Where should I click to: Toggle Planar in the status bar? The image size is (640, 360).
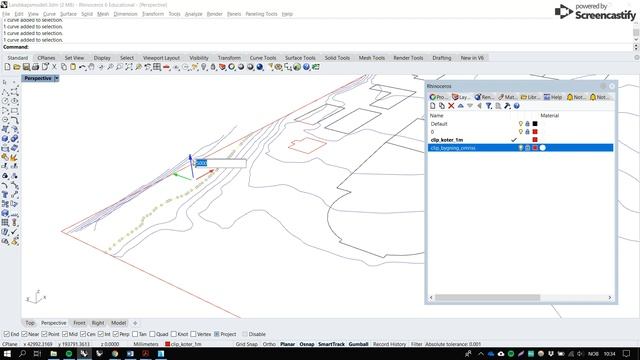point(287,344)
